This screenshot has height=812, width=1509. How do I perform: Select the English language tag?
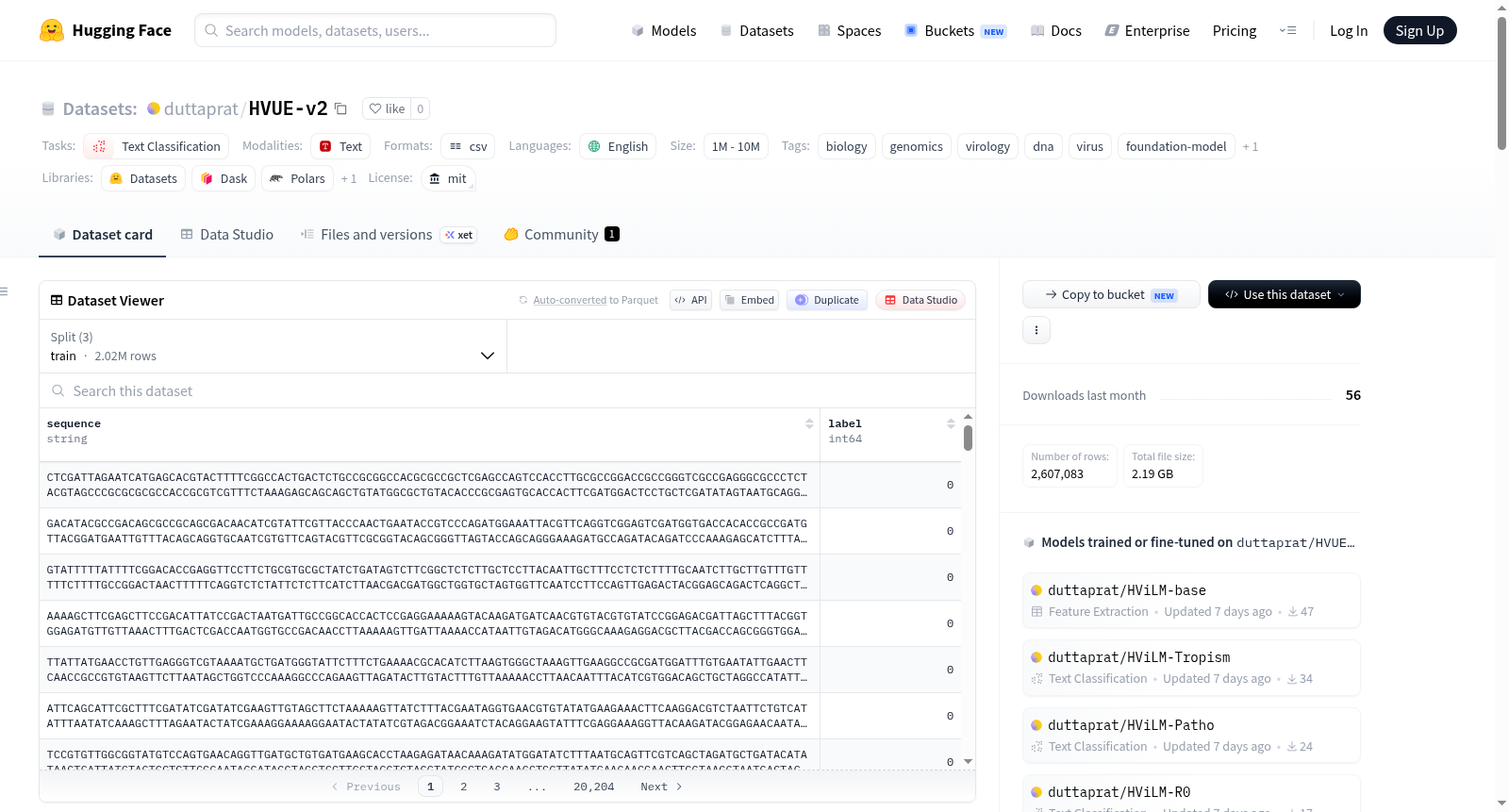point(618,146)
